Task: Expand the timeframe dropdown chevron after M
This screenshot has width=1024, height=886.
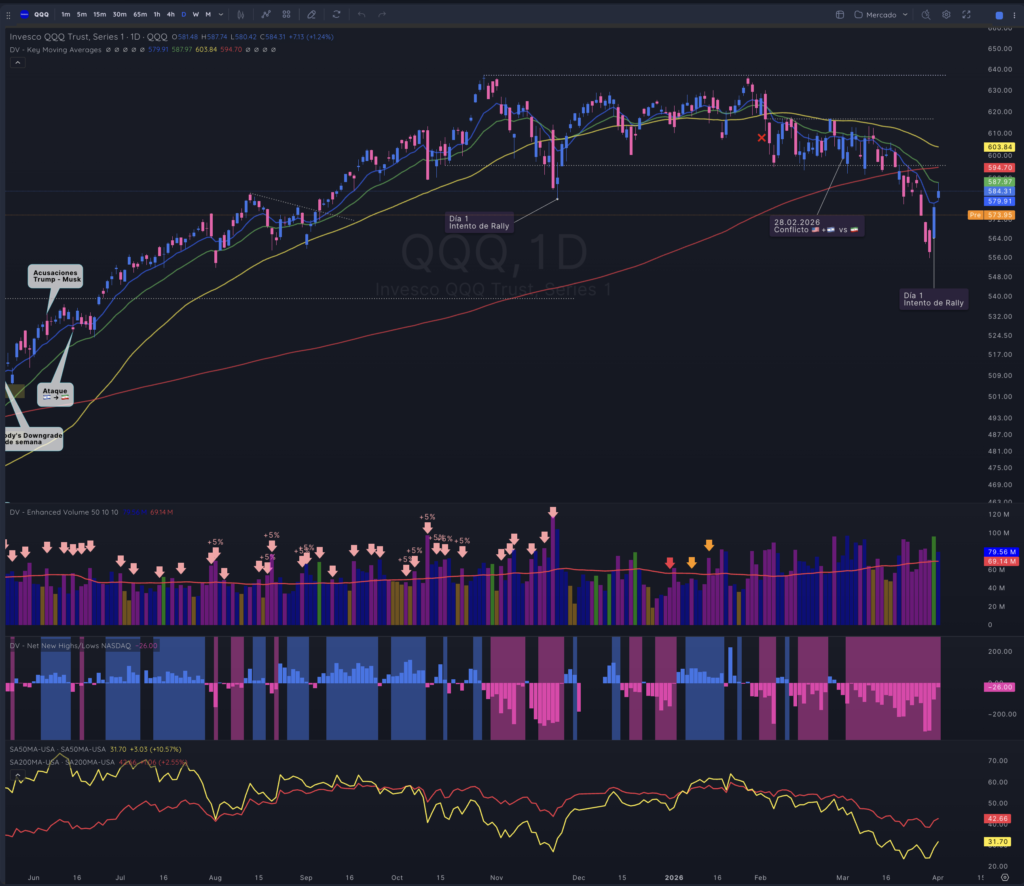Action: (221, 14)
